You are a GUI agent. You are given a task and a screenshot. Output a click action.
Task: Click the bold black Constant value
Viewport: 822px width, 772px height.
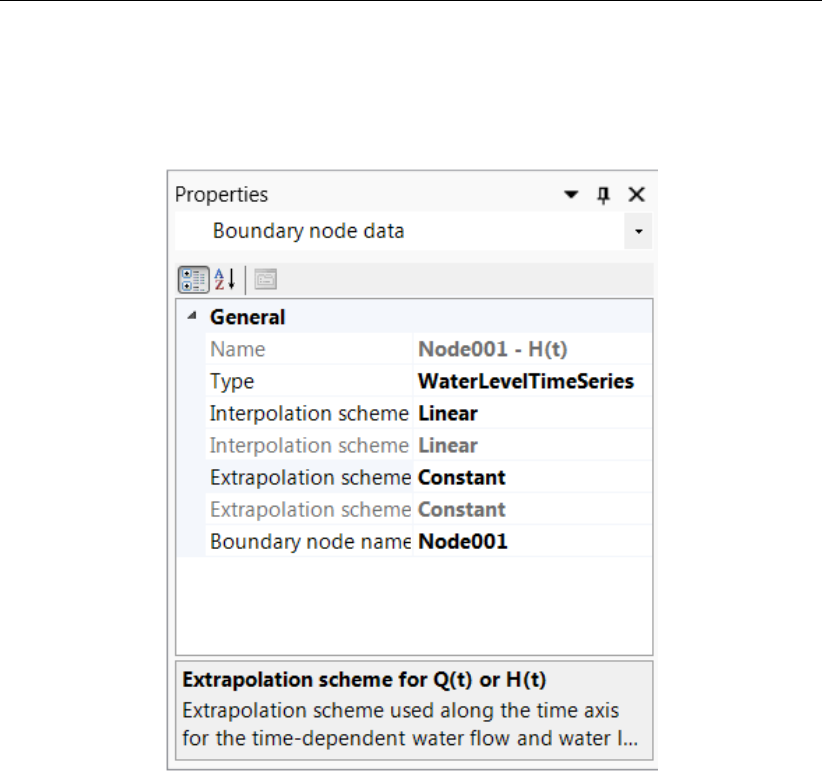[462, 477]
